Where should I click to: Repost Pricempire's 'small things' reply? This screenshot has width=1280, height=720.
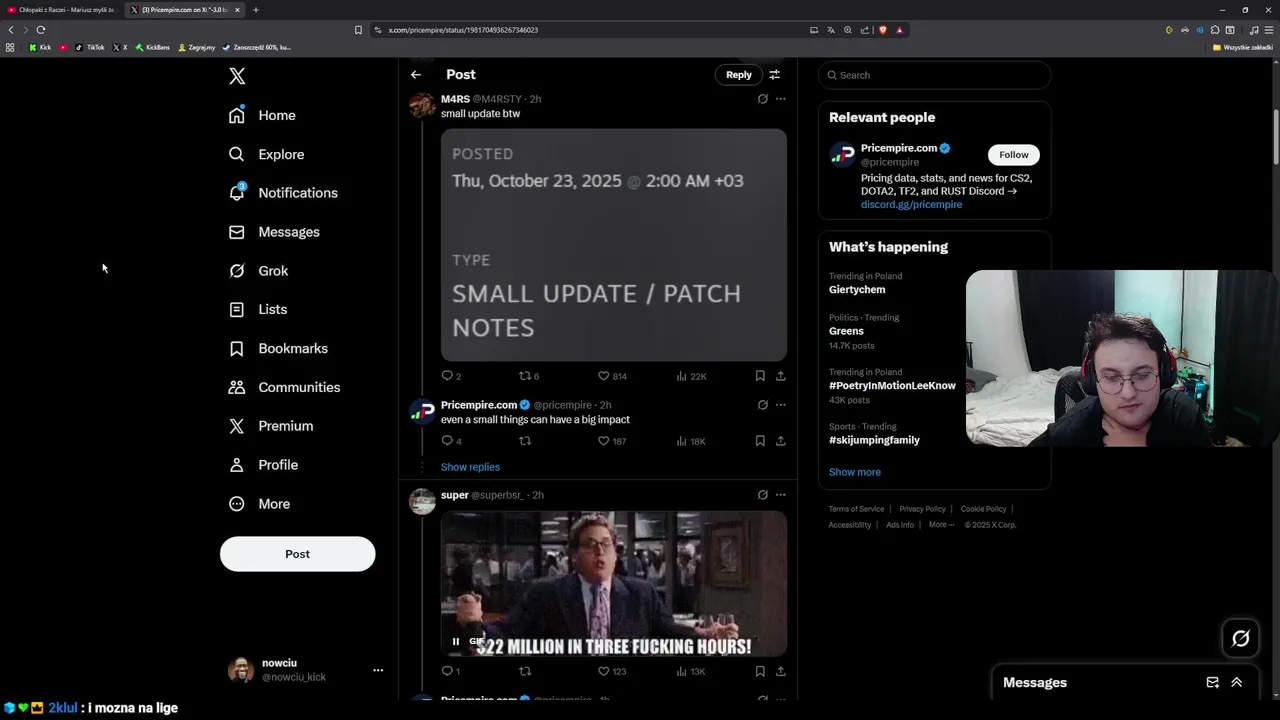click(x=525, y=441)
